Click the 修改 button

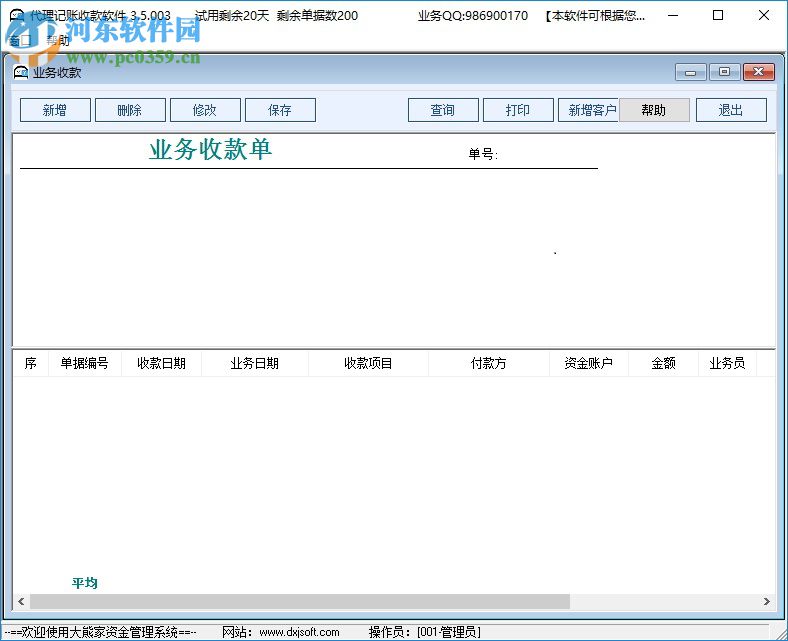coord(205,110)
